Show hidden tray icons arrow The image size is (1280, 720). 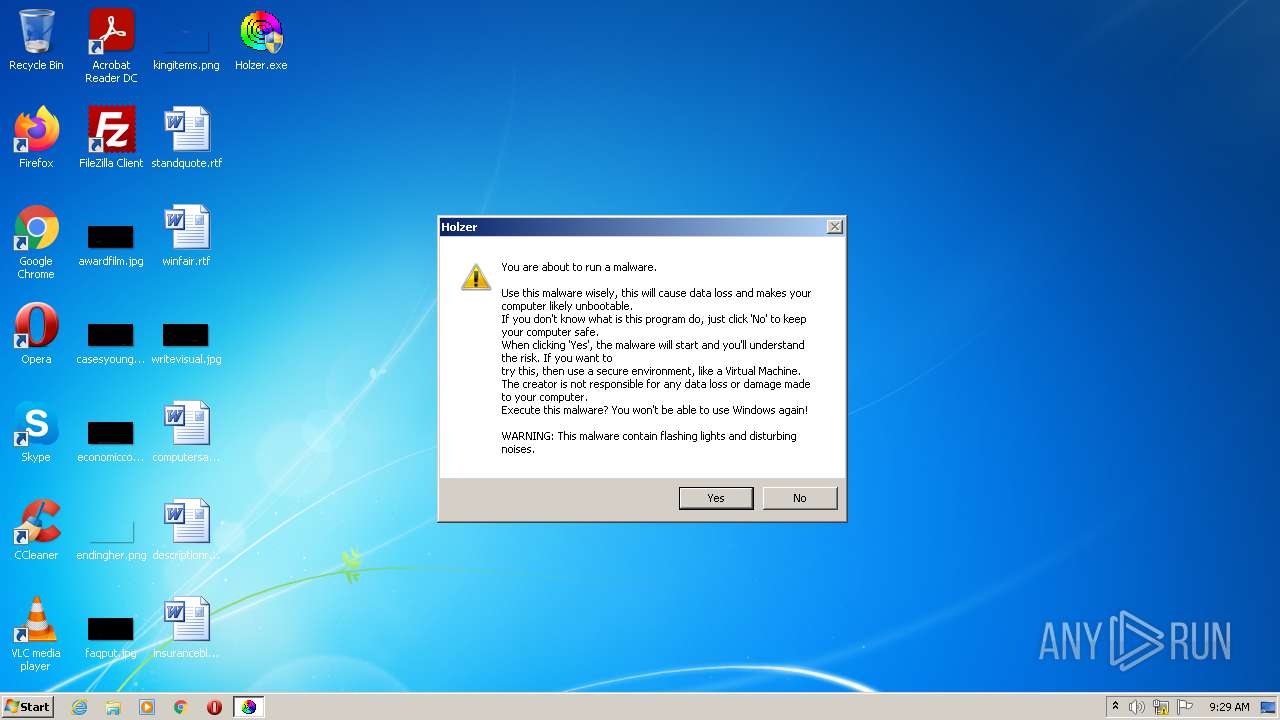click(x=1115, y=707)
